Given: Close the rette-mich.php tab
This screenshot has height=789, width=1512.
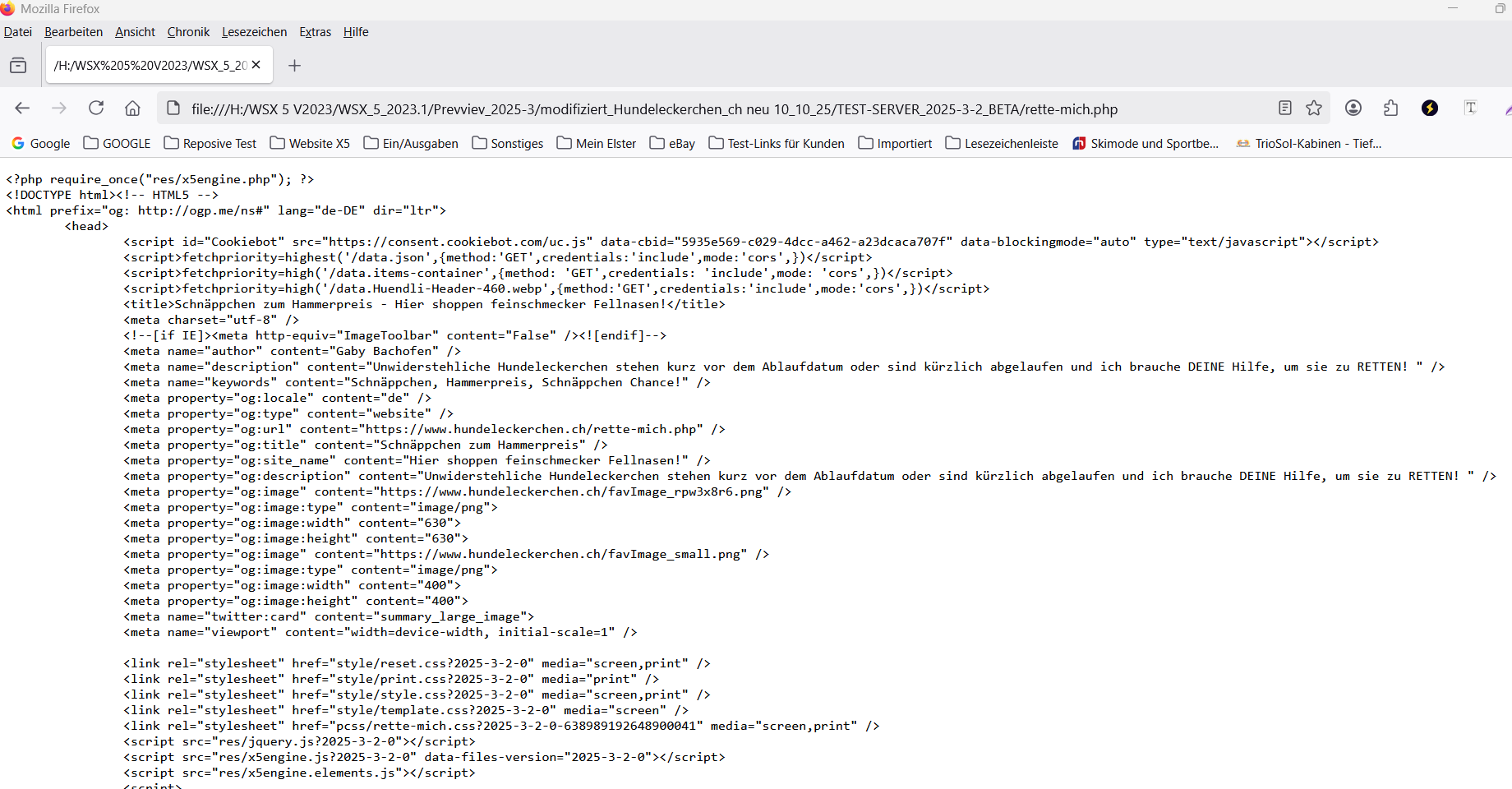Looking at the screenshot, I should click(x=256, y=65).
